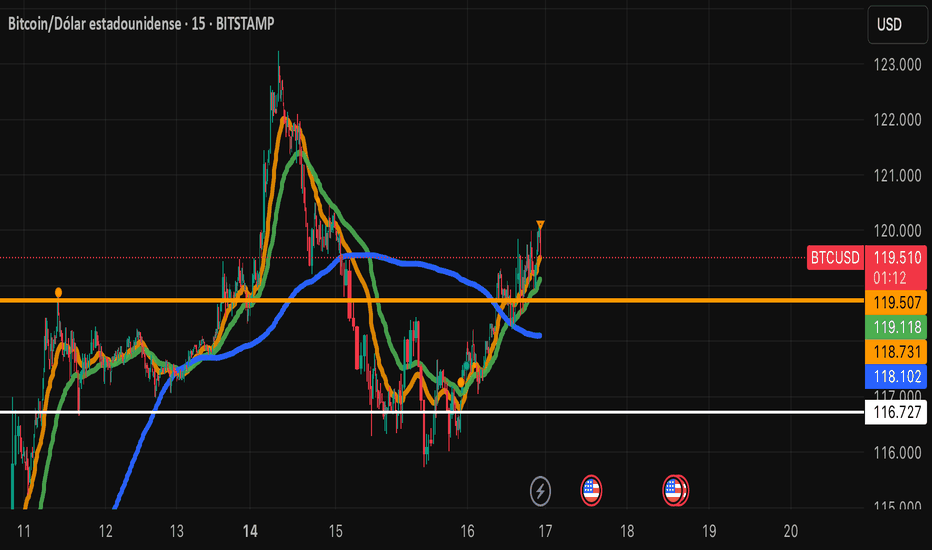Click date 18 on the time axis
The image size is (932, 550).
point(627,531)
